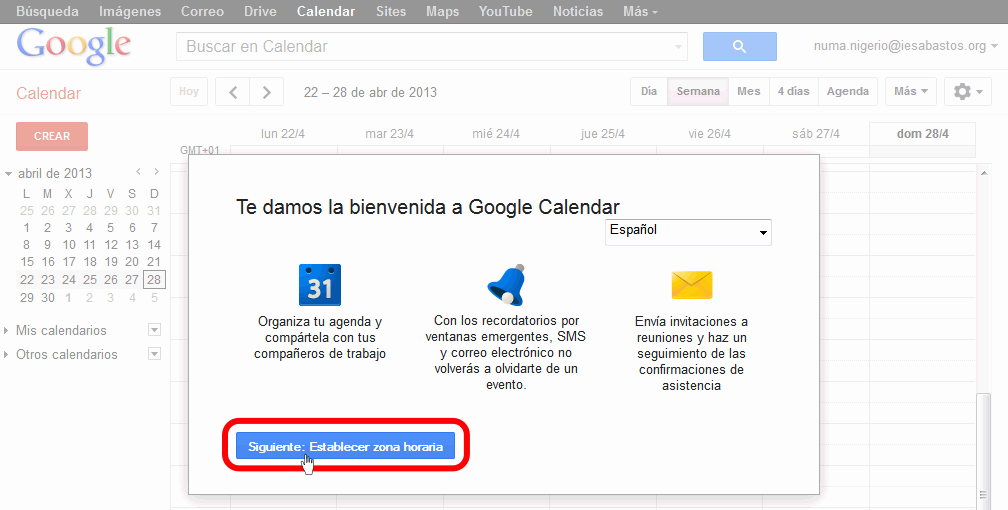Switch to Mes view
The width and height of the screenshot is (1008, 510).
coord(749,91)
